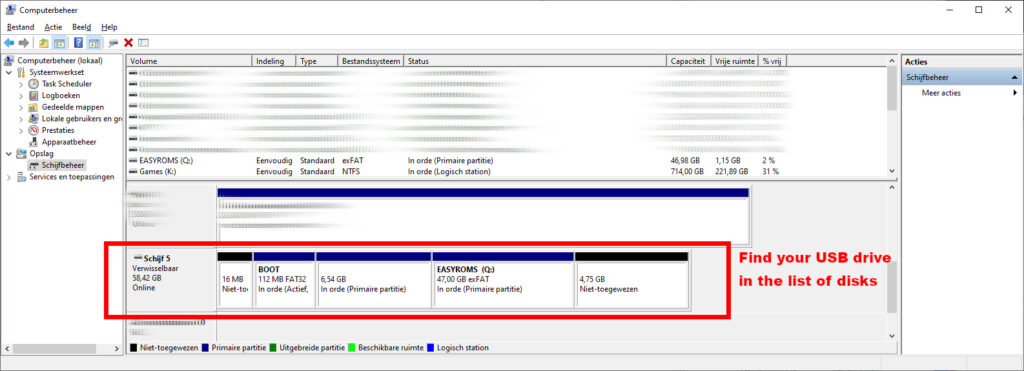Open the Beeld menu
The image size is (1024, 371).
[82, 27]
